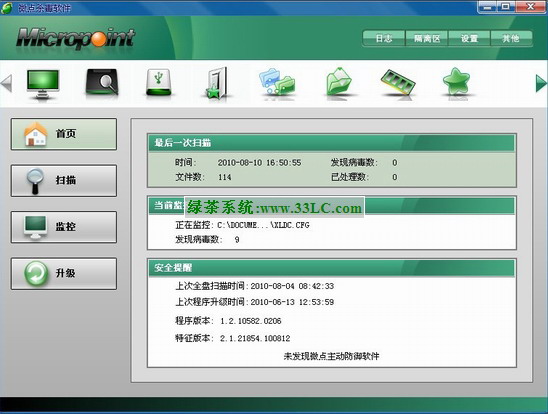
Task: Click the 33LC.com watermark link
Action: (x=274, y=208)
